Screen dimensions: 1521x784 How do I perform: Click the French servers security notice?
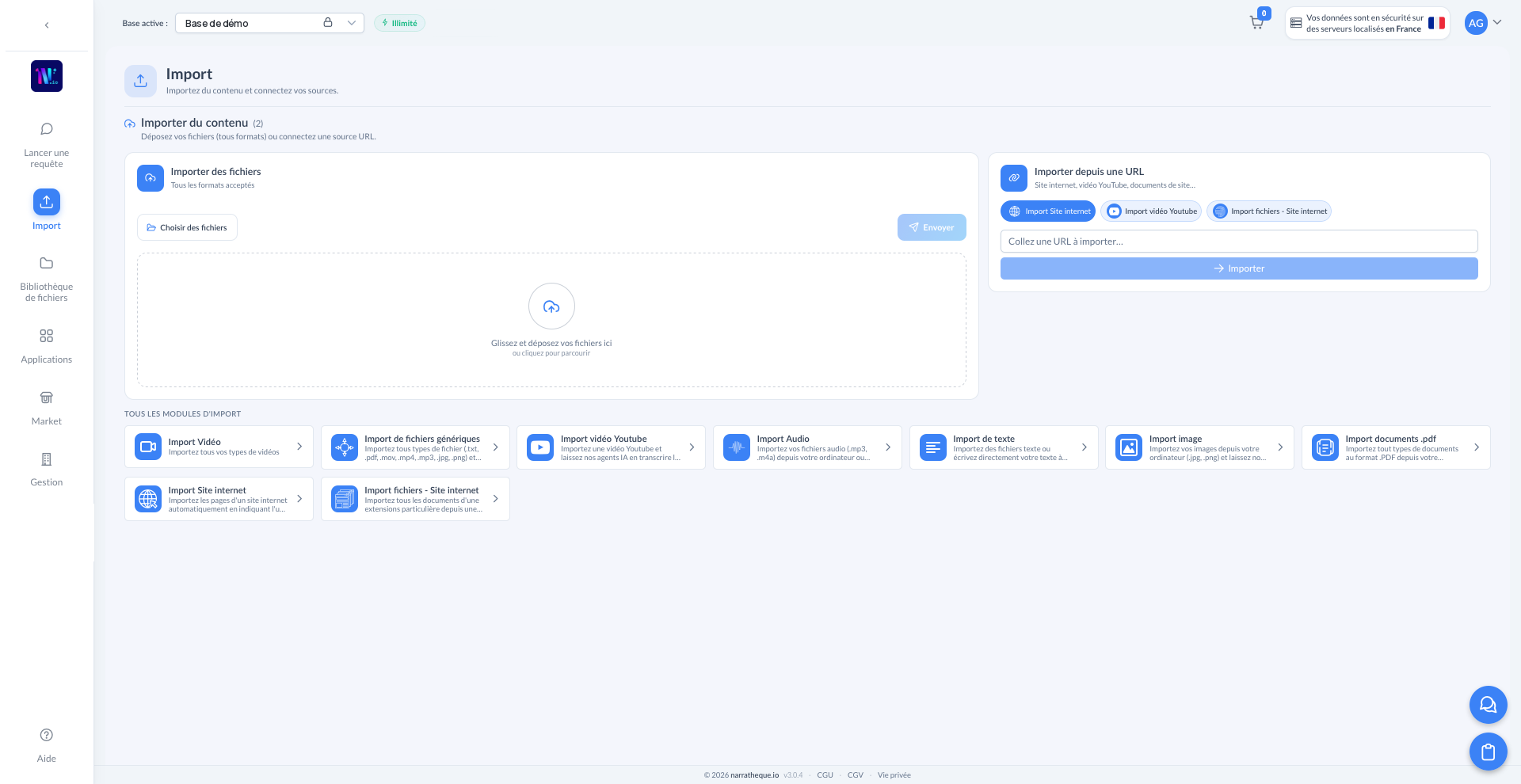tap(1367, 23)
